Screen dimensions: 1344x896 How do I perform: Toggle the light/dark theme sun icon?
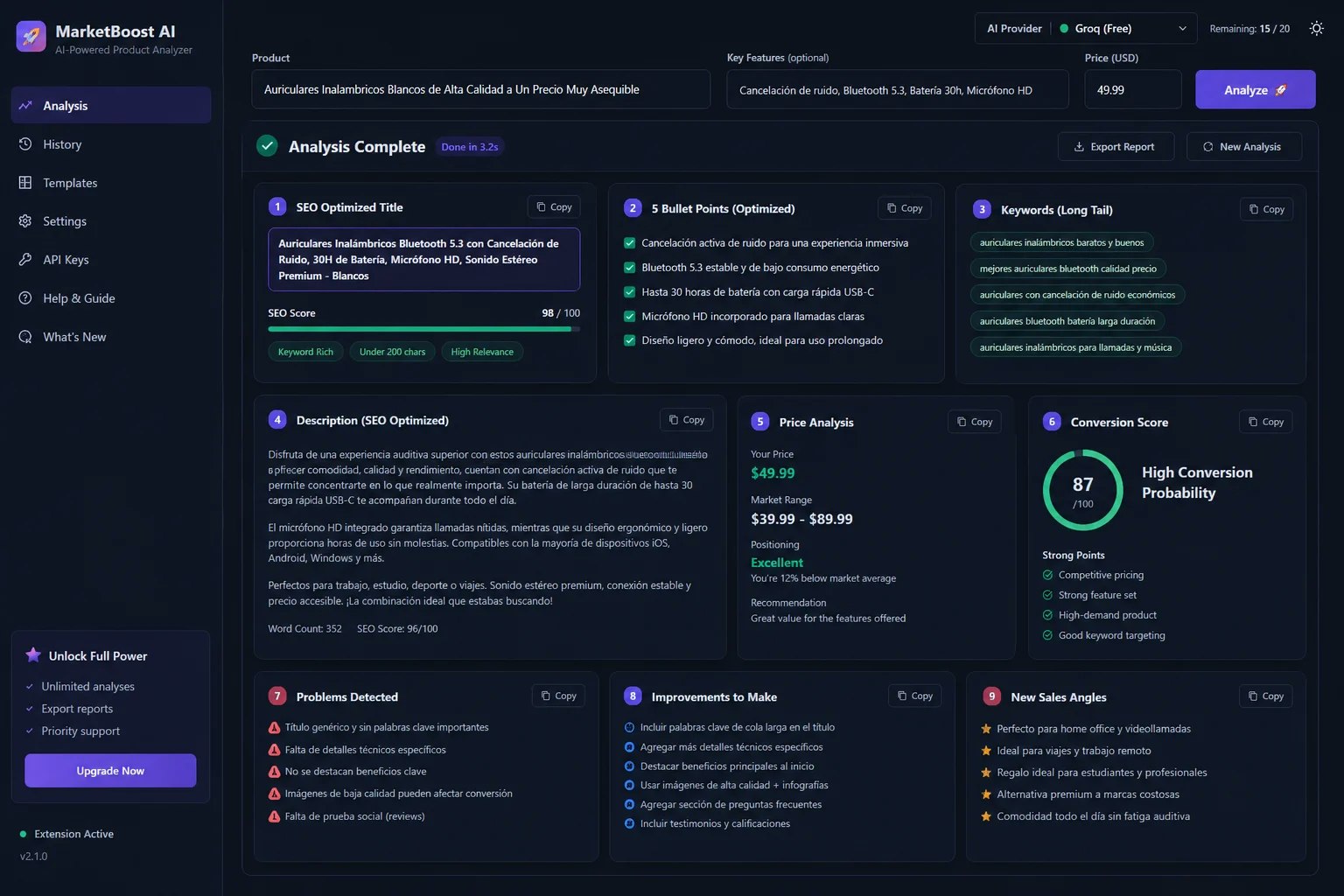tap(1316, 29)
